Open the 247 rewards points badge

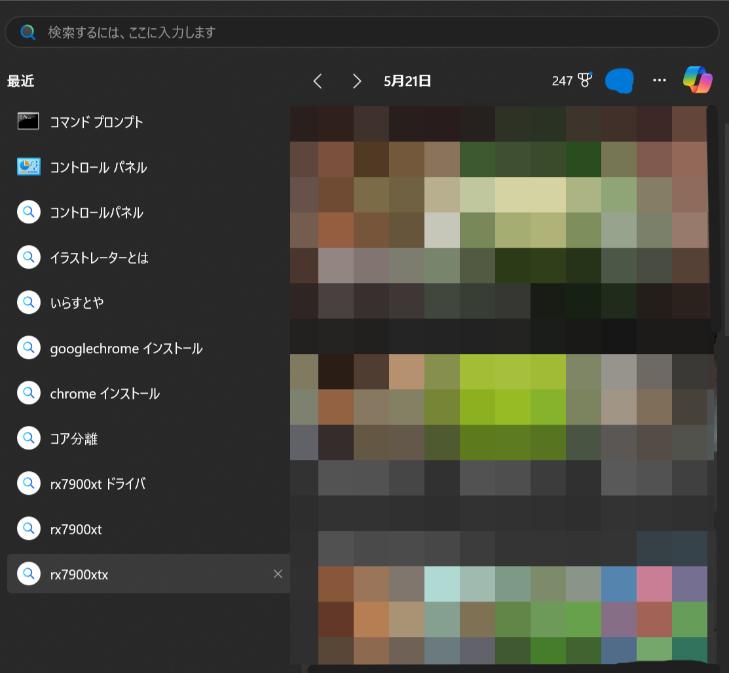pos(572,81)
